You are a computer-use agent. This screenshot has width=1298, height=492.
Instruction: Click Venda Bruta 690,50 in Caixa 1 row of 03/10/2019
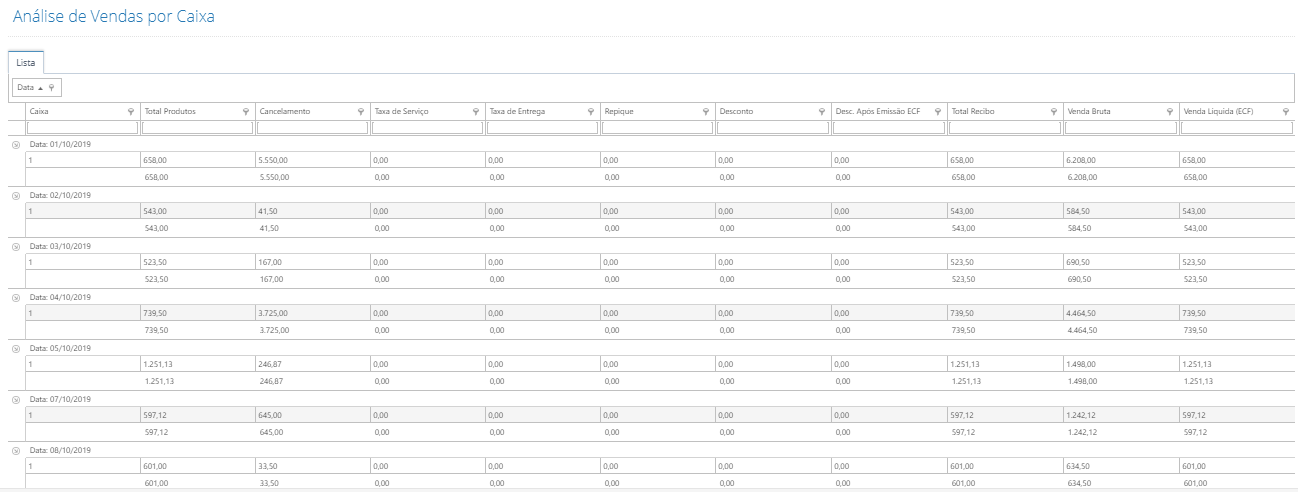1079,262
